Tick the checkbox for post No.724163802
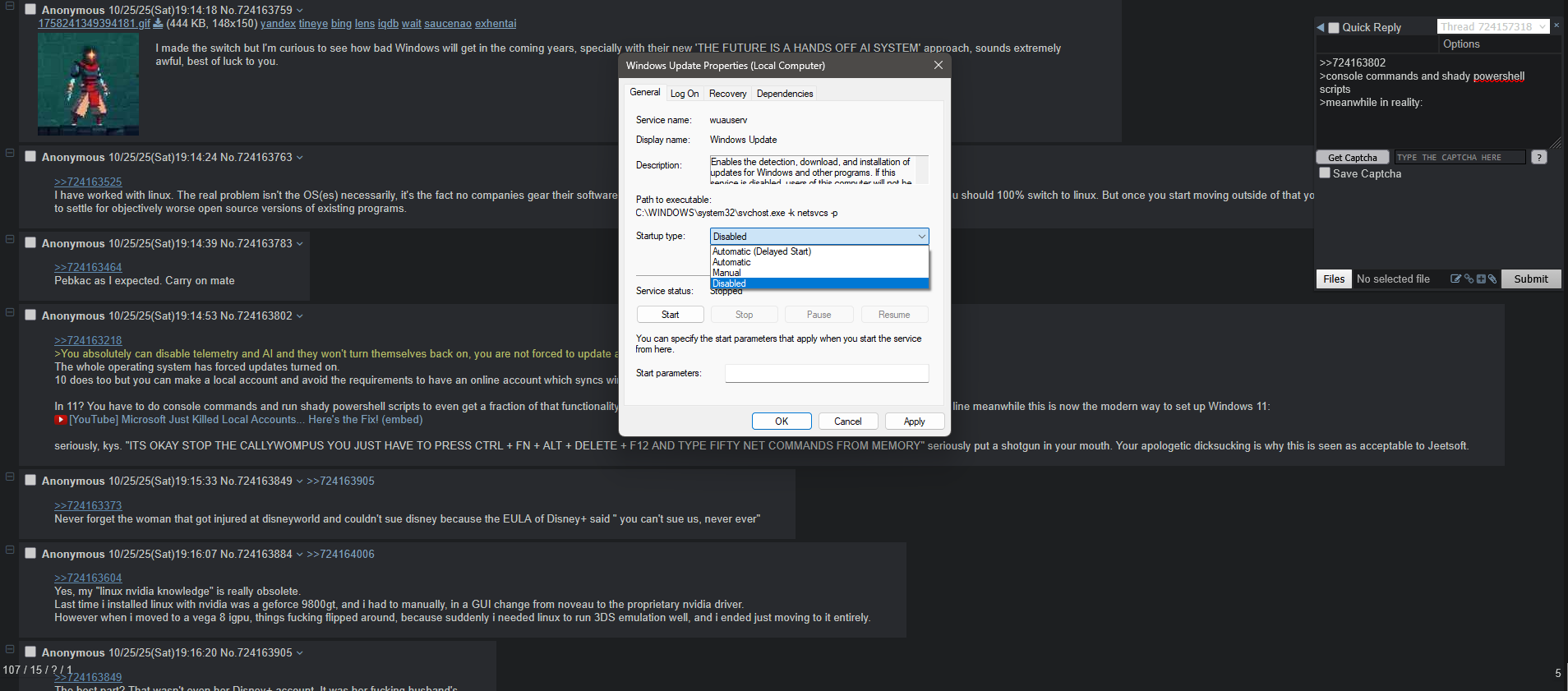1568x691 pixels. pyautogui.click(x=30, y=315)
